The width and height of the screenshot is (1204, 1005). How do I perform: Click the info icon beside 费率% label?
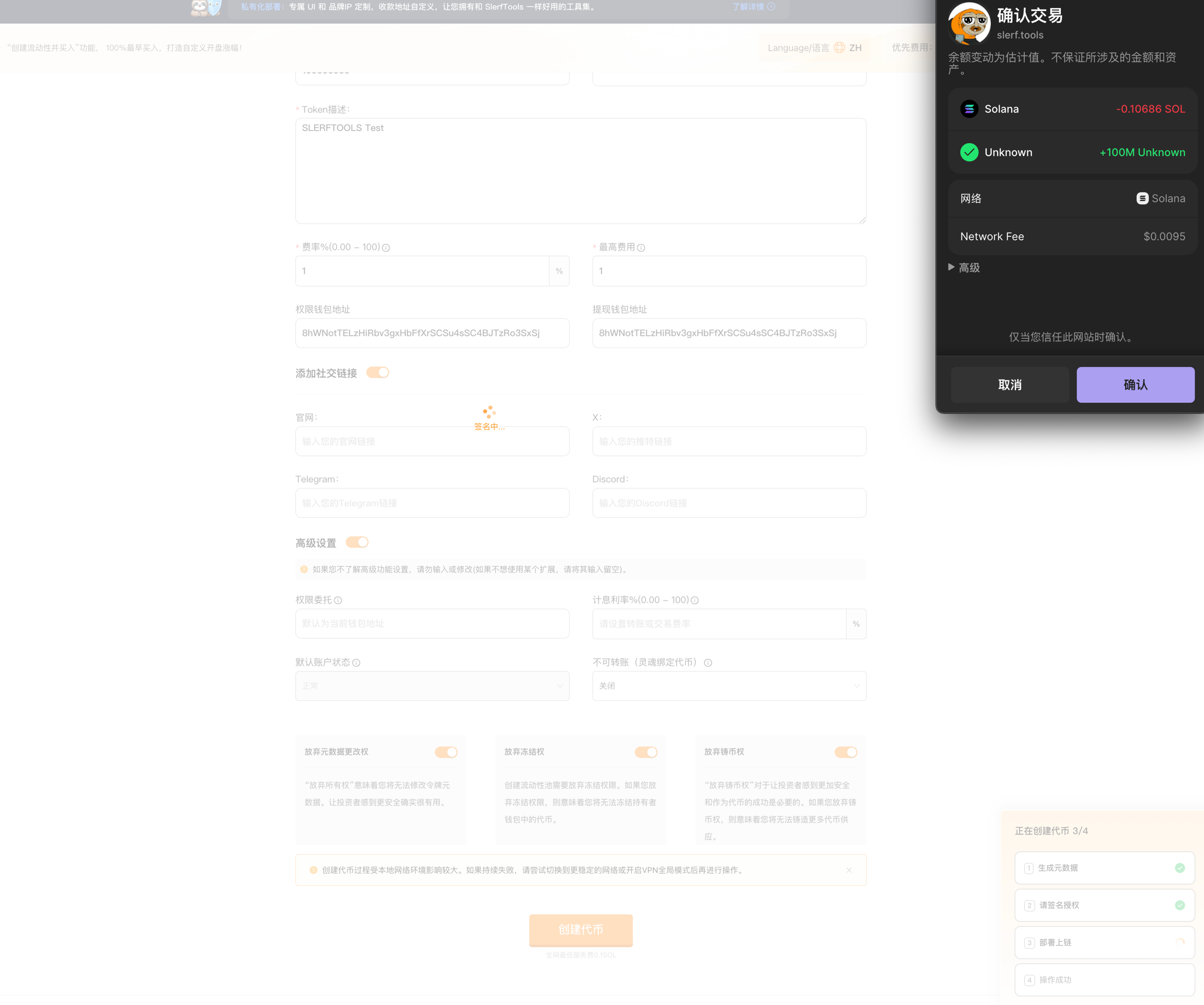[x=386, y=248]
